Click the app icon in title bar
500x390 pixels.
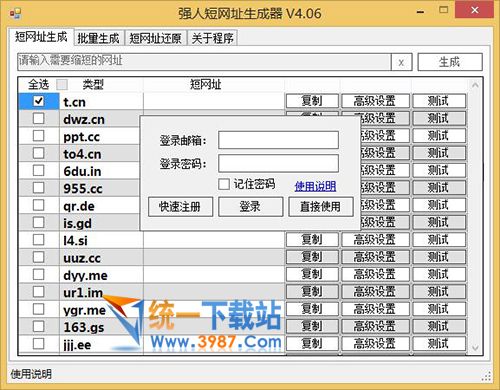tap(15, 13)
